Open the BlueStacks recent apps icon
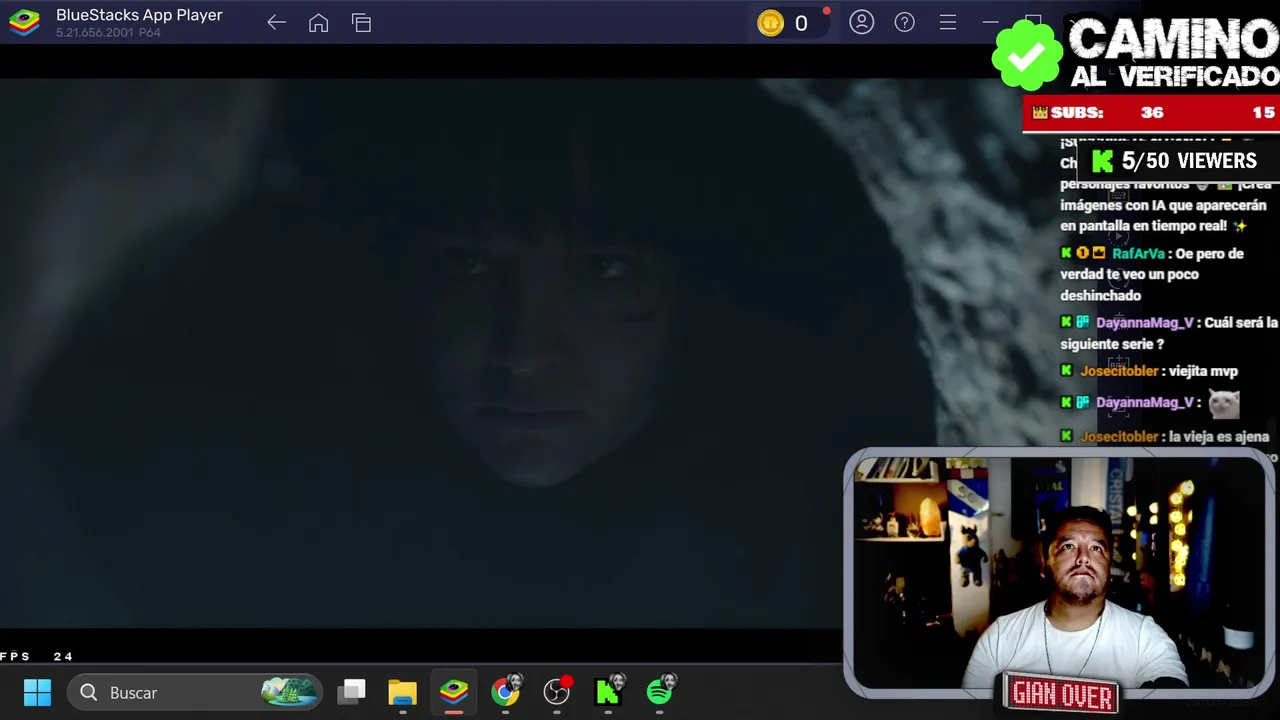 362,22
